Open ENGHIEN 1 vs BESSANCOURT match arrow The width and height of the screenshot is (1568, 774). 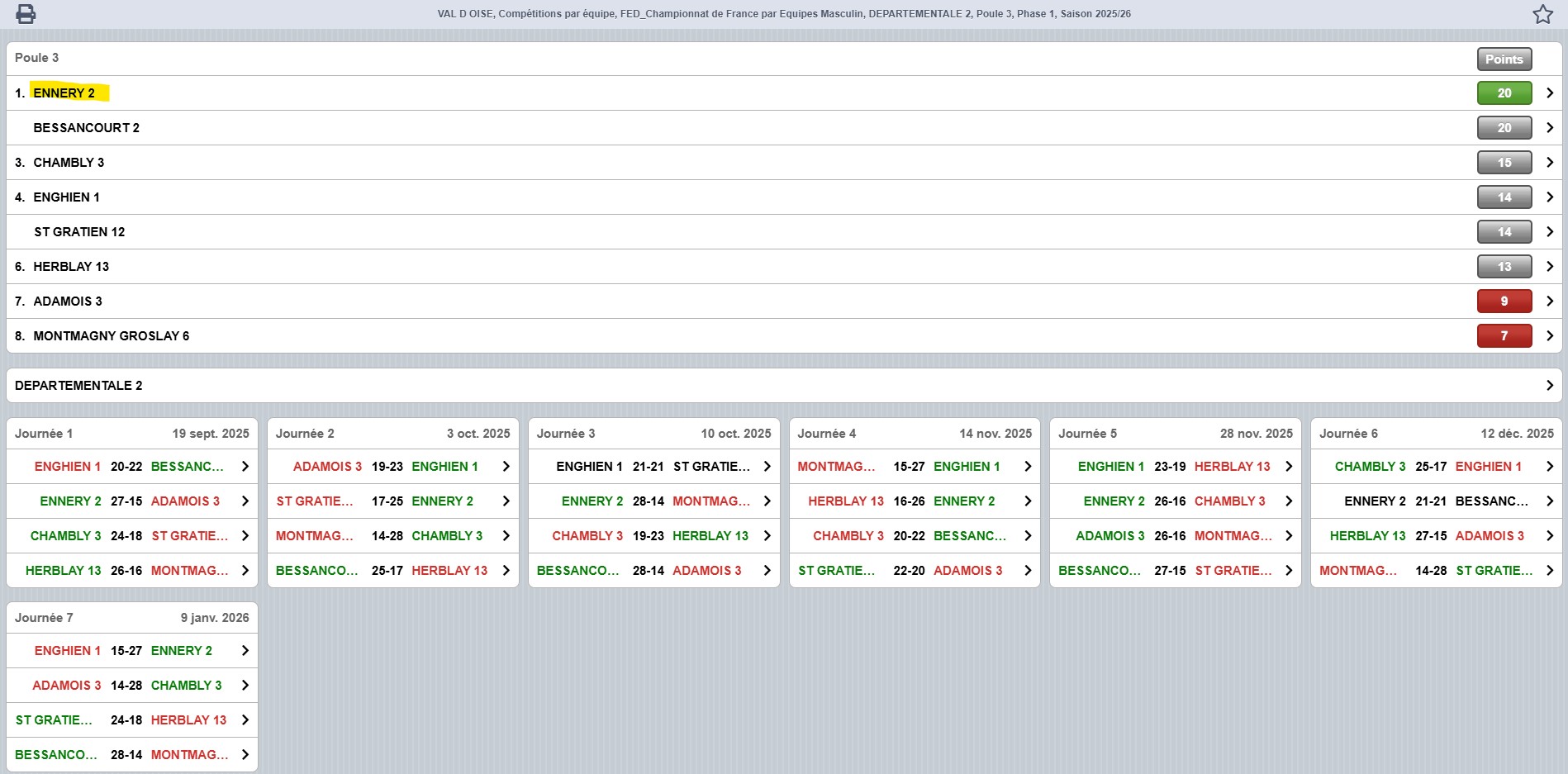245,467
